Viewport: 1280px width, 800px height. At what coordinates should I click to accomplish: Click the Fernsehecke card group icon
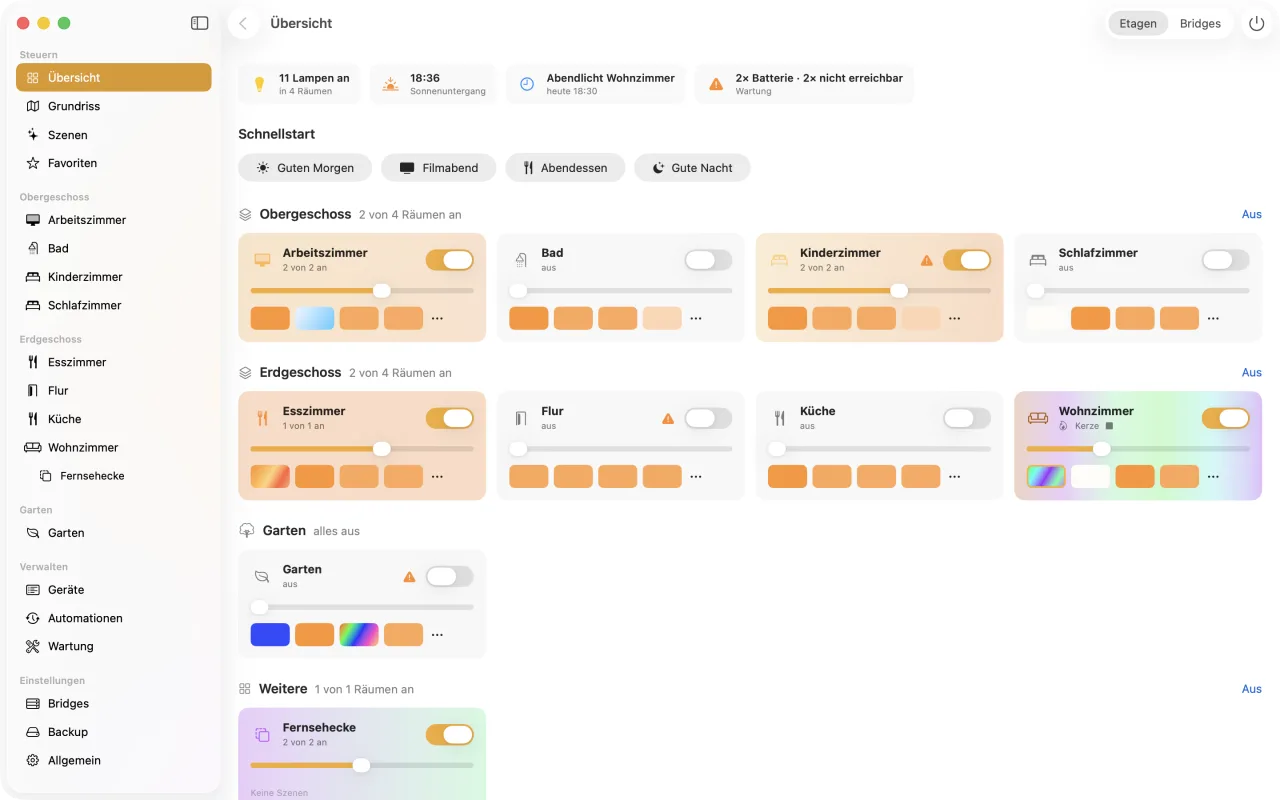point(262,735)
